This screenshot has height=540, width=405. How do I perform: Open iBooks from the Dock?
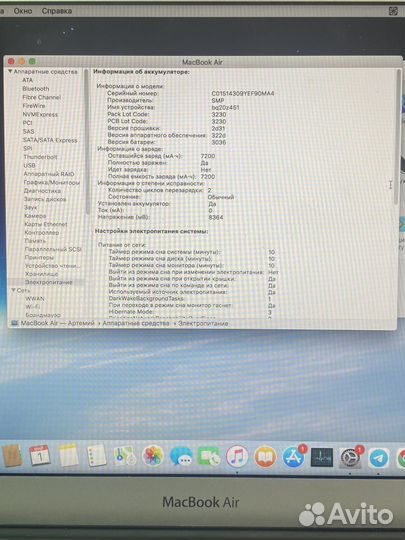(x=265, y=457)
